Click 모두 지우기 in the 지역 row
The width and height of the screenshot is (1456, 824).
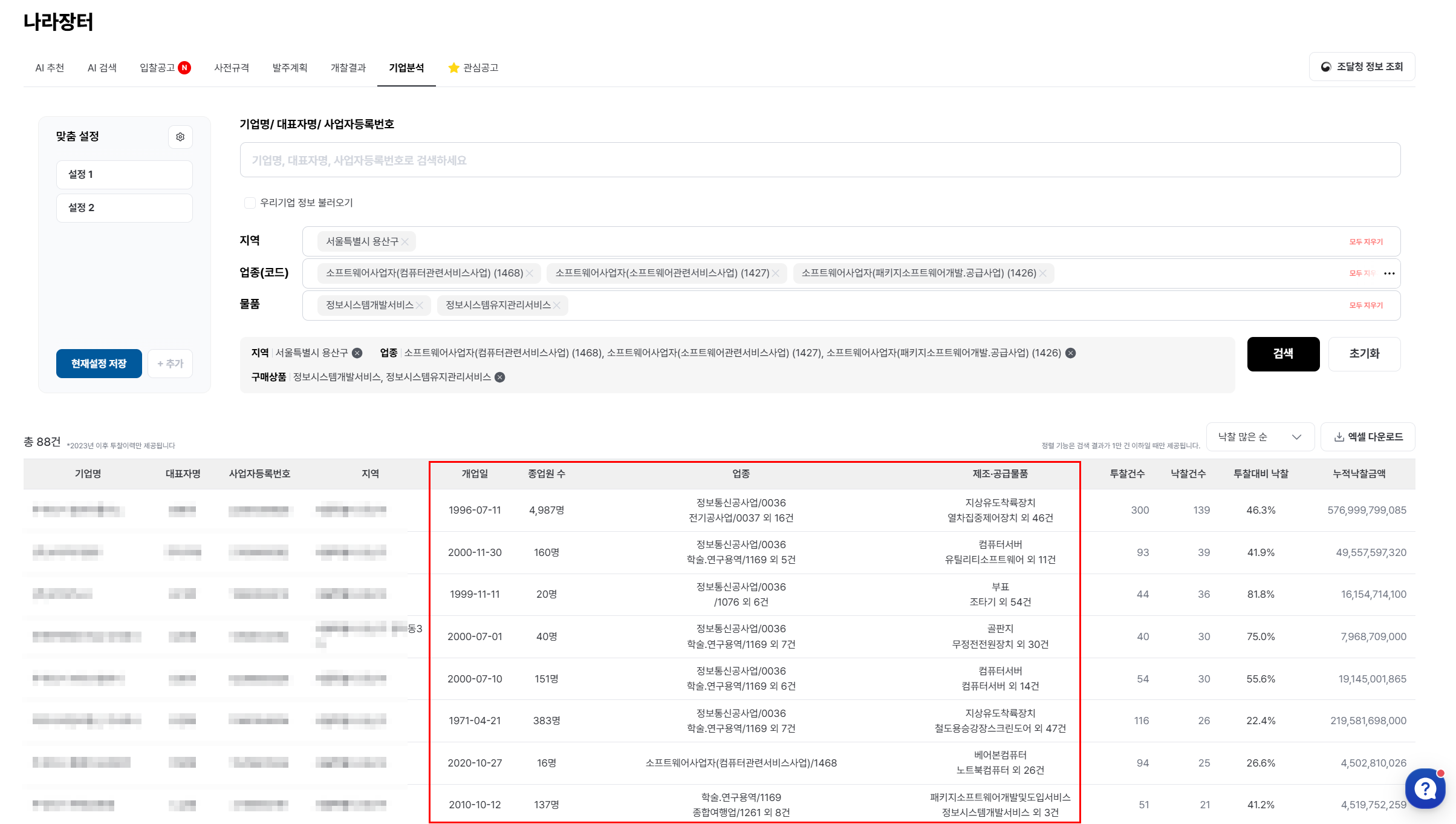pos(1366,242)
